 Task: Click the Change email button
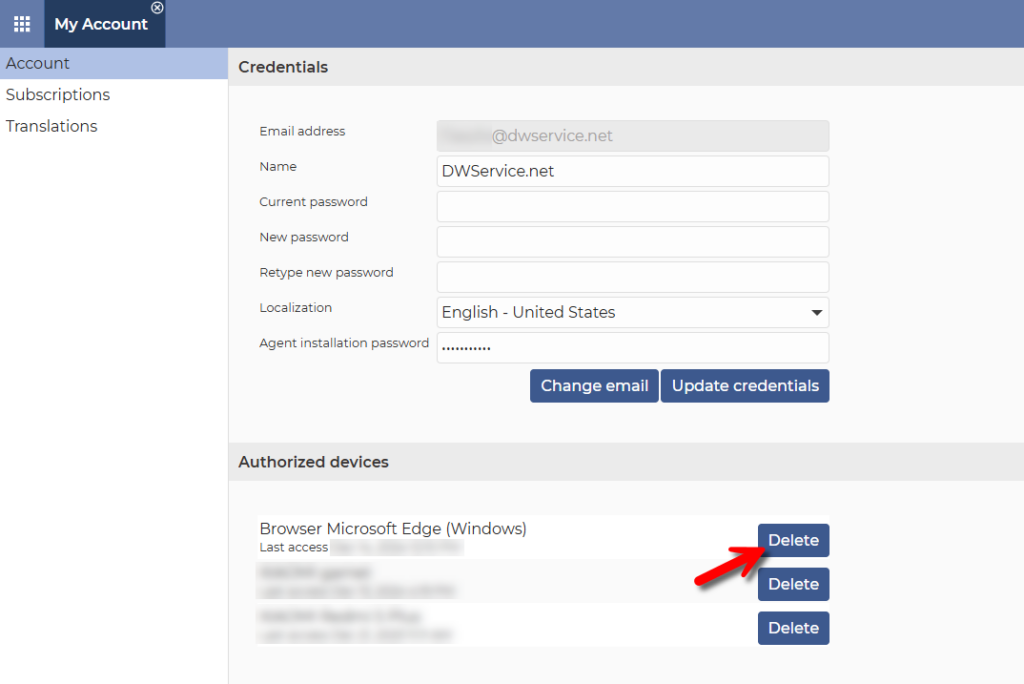coord(594,386)
